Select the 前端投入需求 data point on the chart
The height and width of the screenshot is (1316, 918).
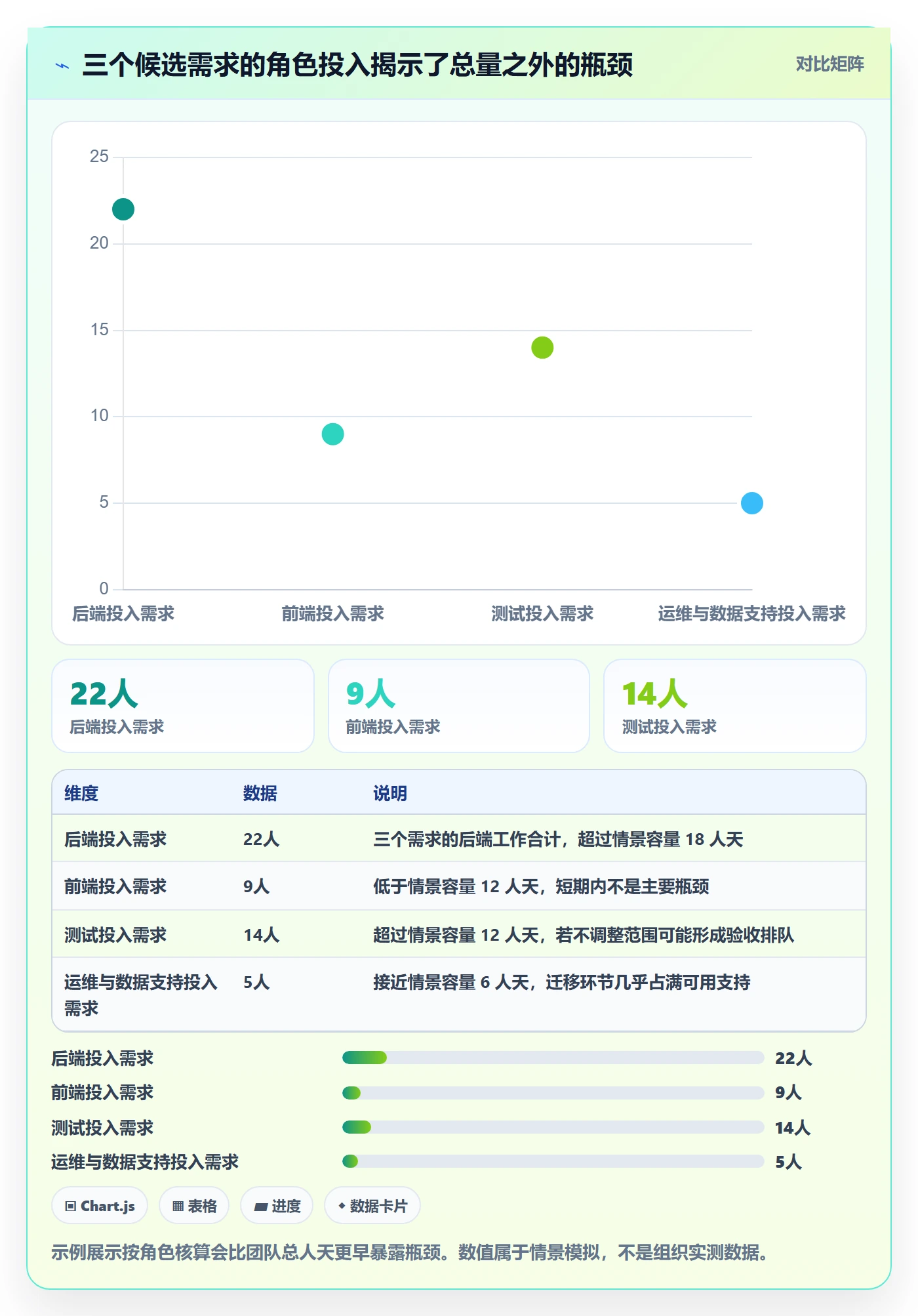pyautogui.click(x=333, y=434)
